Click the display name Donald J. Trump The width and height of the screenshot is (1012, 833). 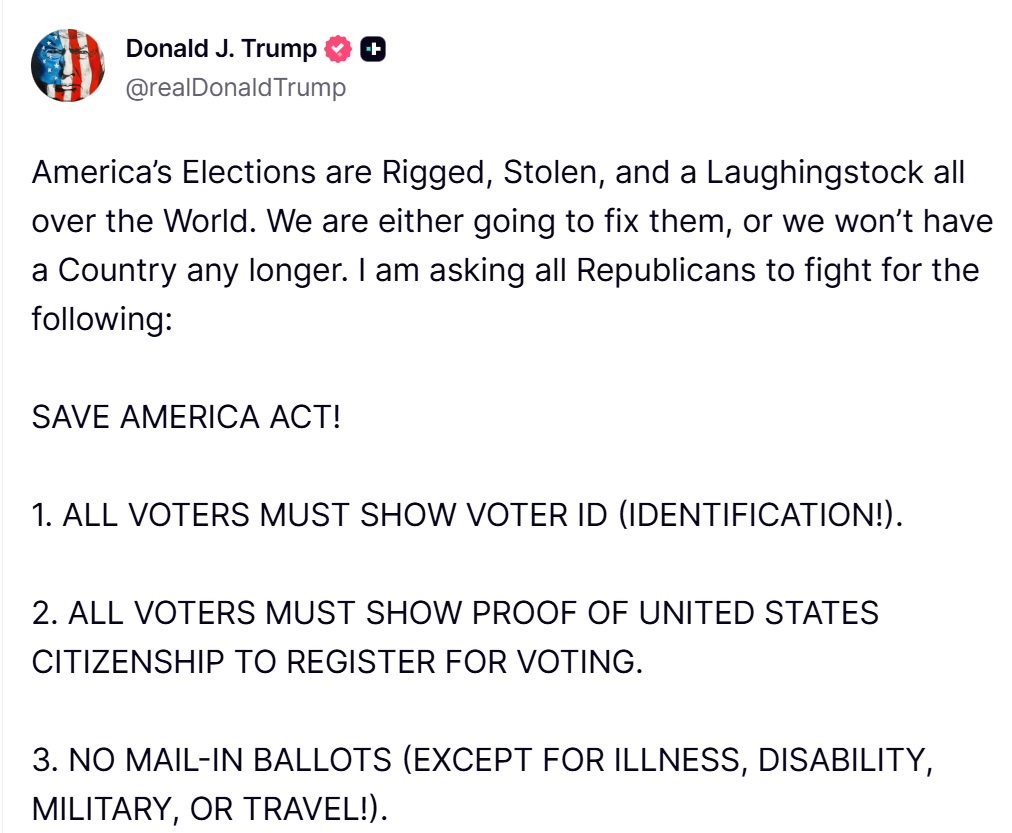click(x=221, y=48)
